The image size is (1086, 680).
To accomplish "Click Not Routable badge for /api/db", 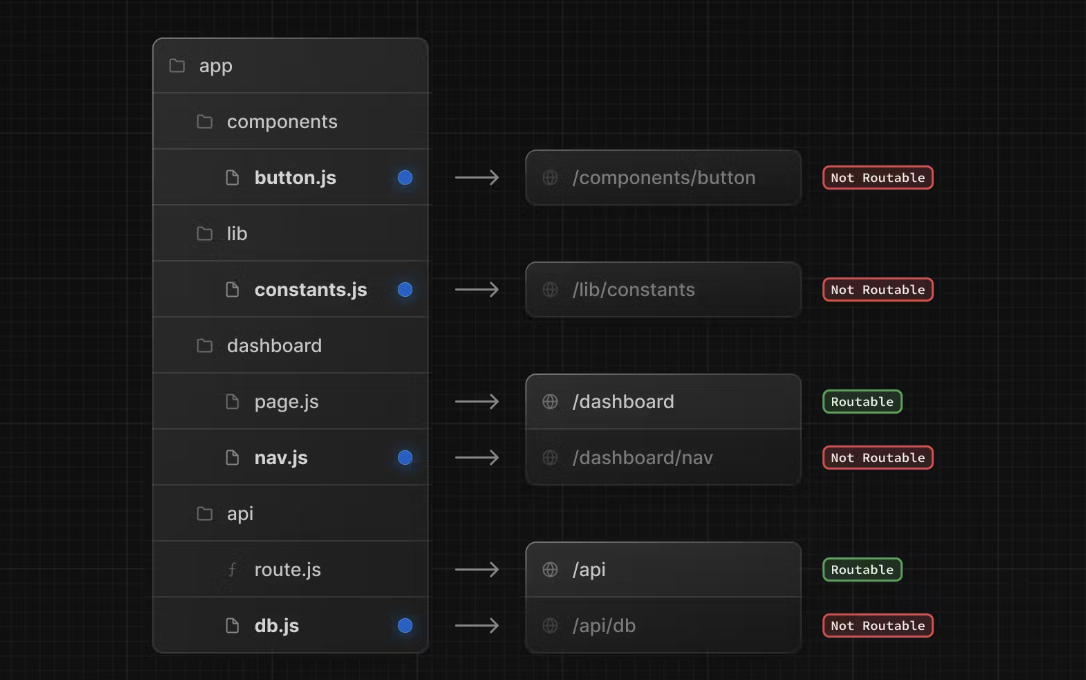I will tap(878, 626).
